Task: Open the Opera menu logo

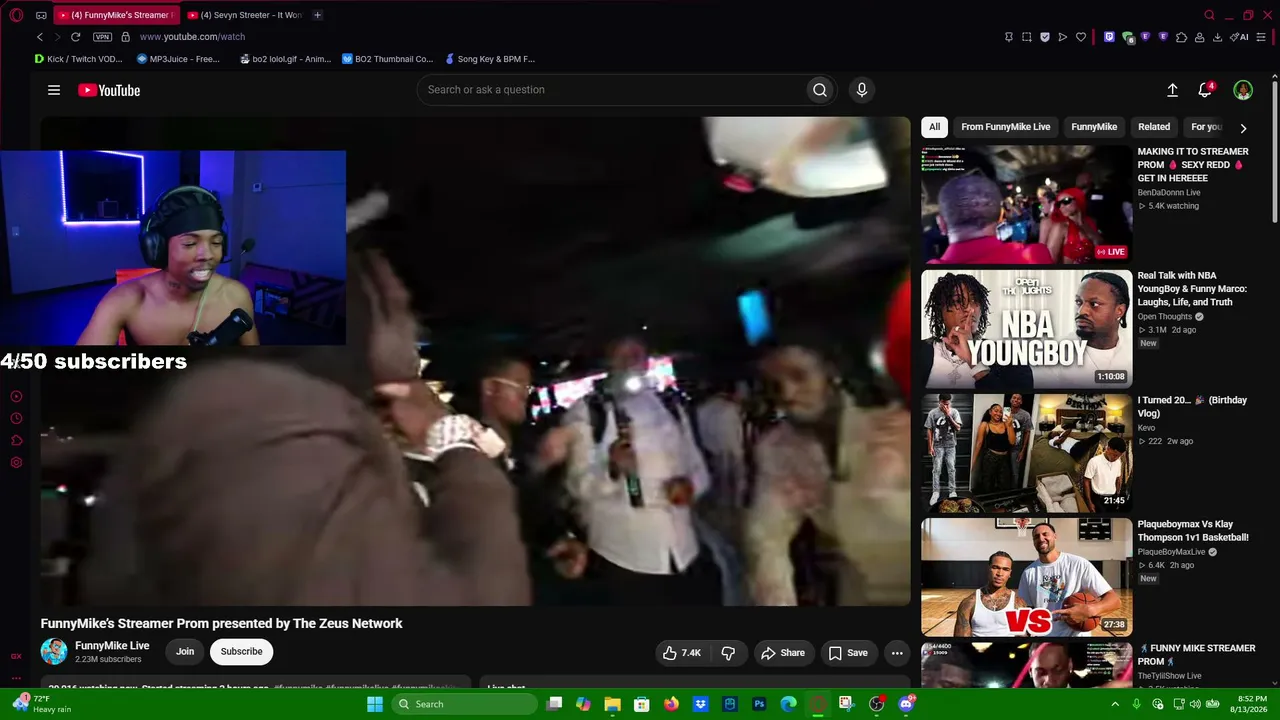Action: pos(17,15)
